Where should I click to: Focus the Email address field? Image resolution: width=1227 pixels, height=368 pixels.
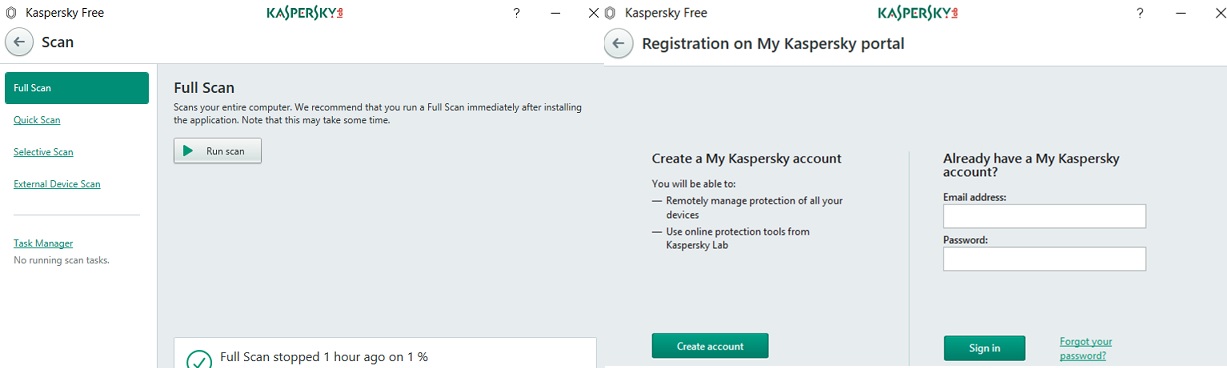pos(1044,216)
